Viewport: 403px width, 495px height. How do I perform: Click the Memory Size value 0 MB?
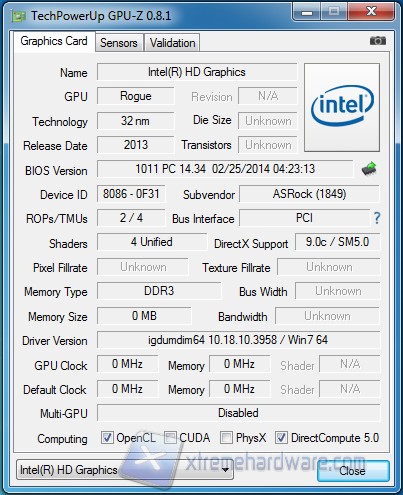(x=144, y=316)
